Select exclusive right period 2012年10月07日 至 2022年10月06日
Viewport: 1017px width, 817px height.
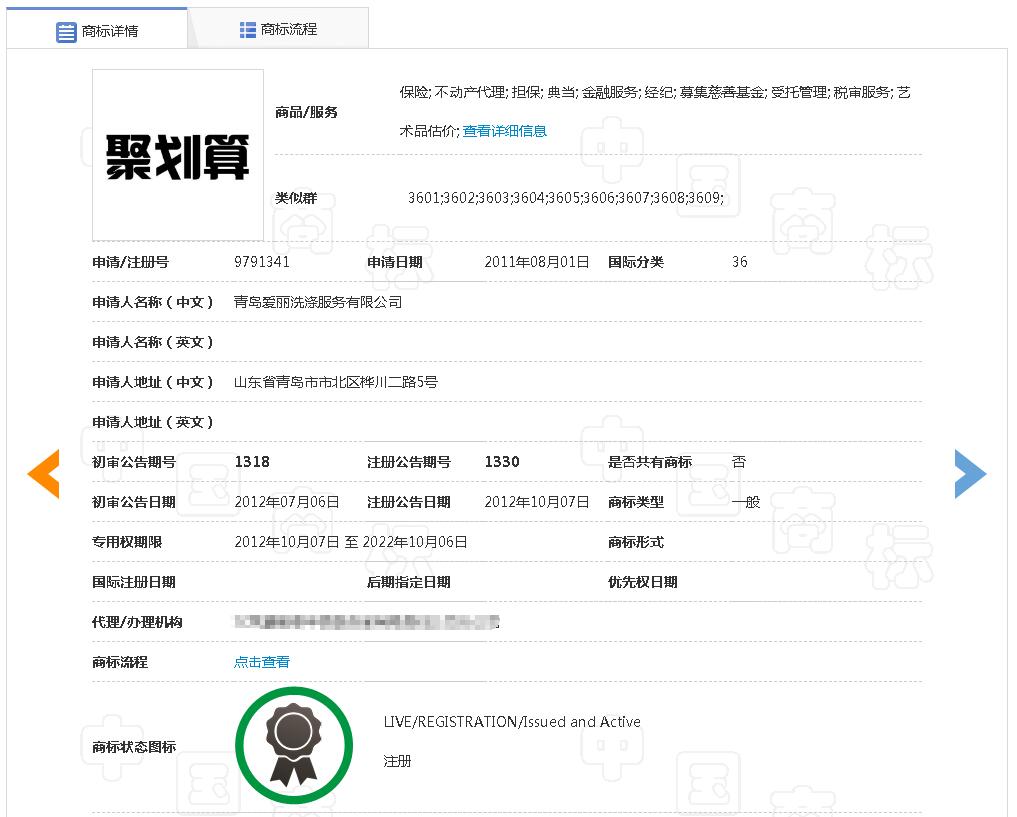click(x=351, y=542)
